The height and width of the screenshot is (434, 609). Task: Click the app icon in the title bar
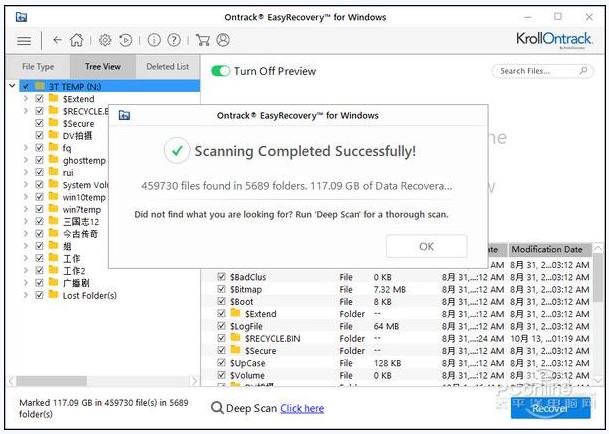pos(21,17)
